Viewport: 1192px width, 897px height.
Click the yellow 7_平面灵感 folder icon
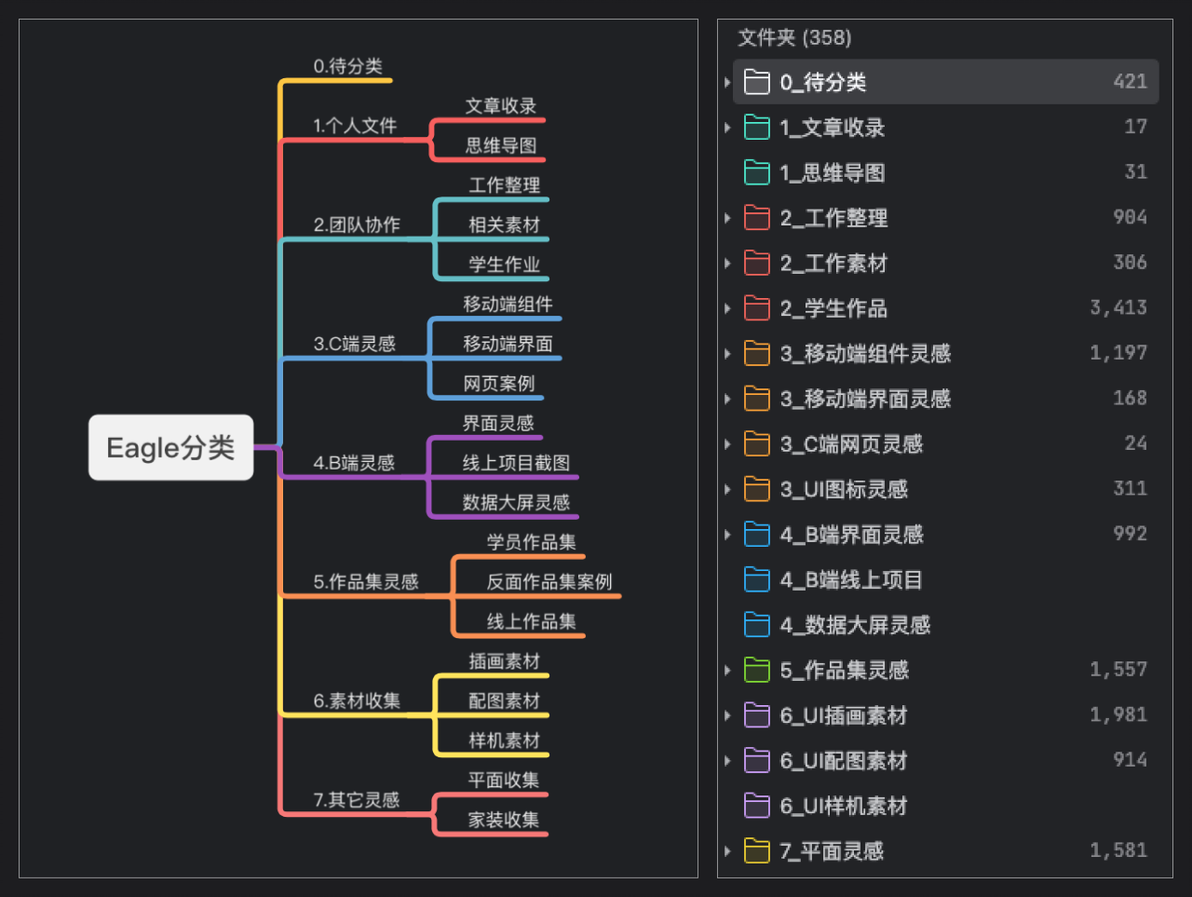point(756,851)
